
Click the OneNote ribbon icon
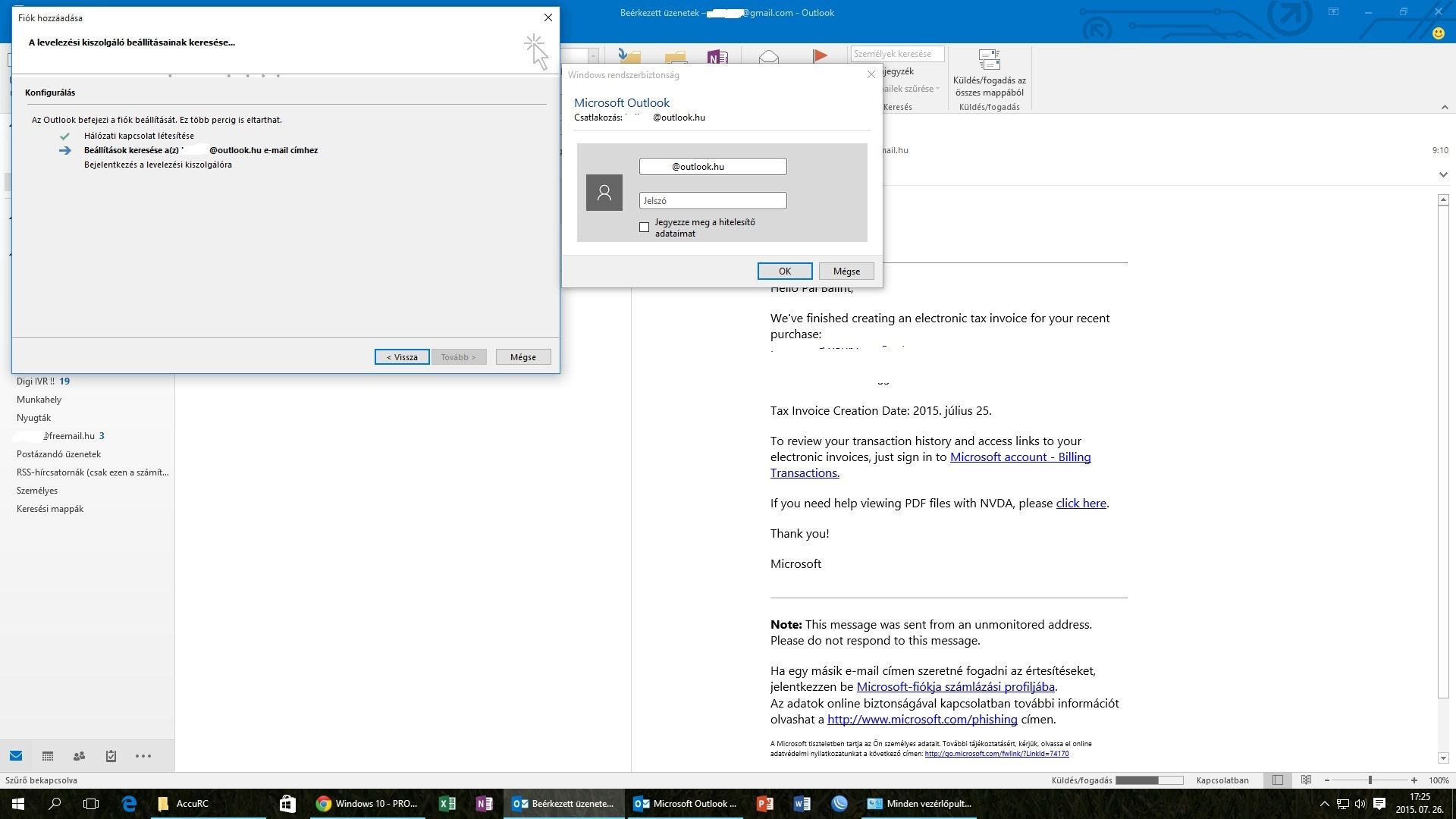click(717, 58)
